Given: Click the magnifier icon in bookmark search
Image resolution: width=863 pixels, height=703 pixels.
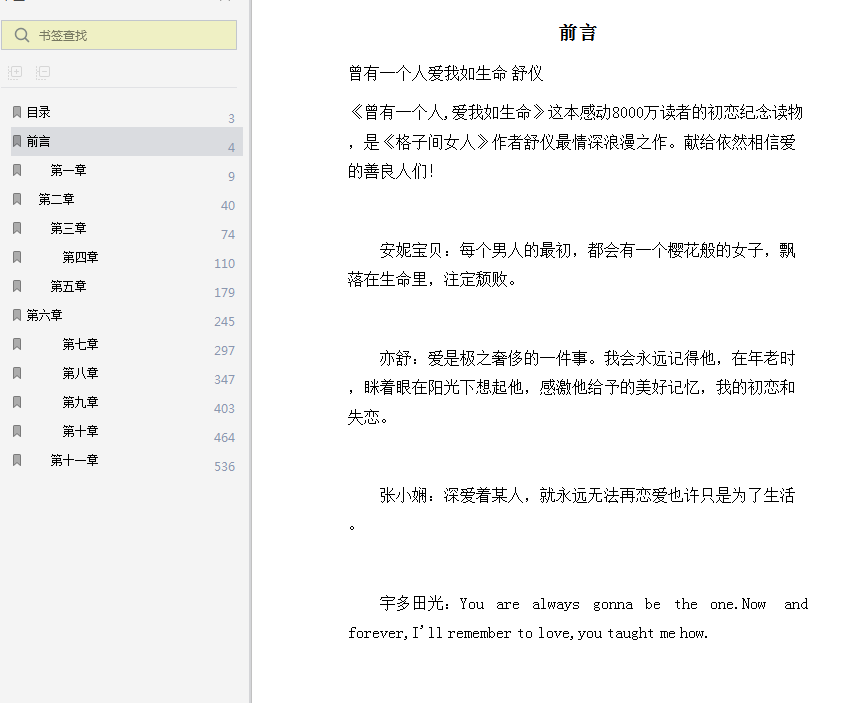Looking at the screenshot, I should [x=21, y=35].
